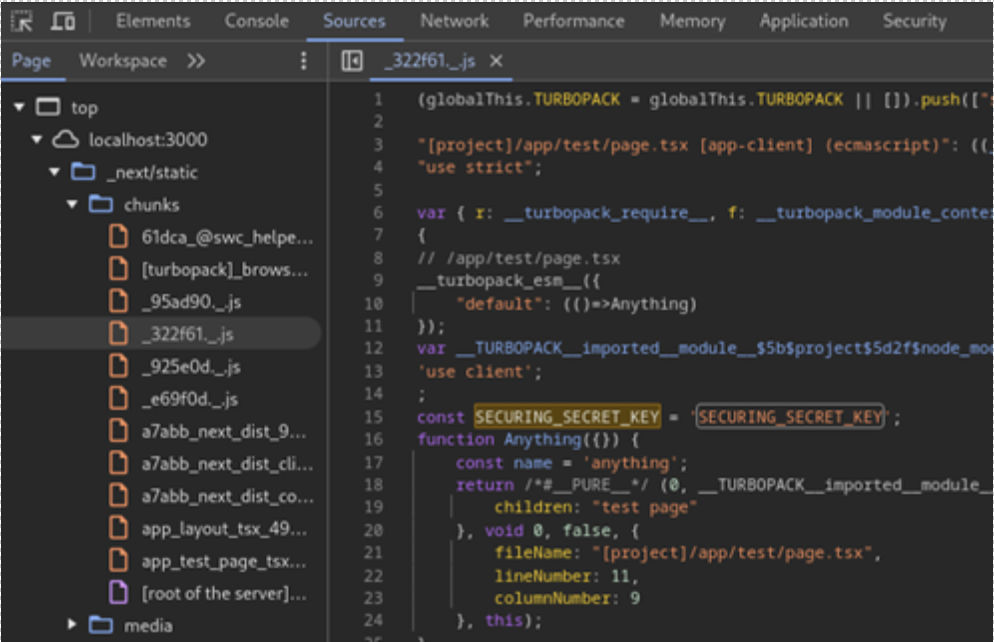Activate the inspect element picker icon

tap(22, 21)
